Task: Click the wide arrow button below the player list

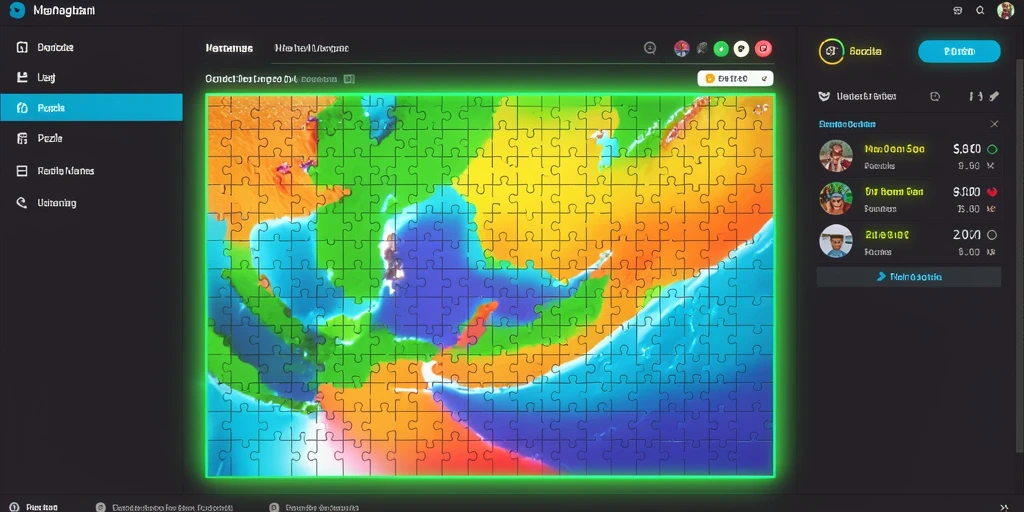Action: (908, 277)
